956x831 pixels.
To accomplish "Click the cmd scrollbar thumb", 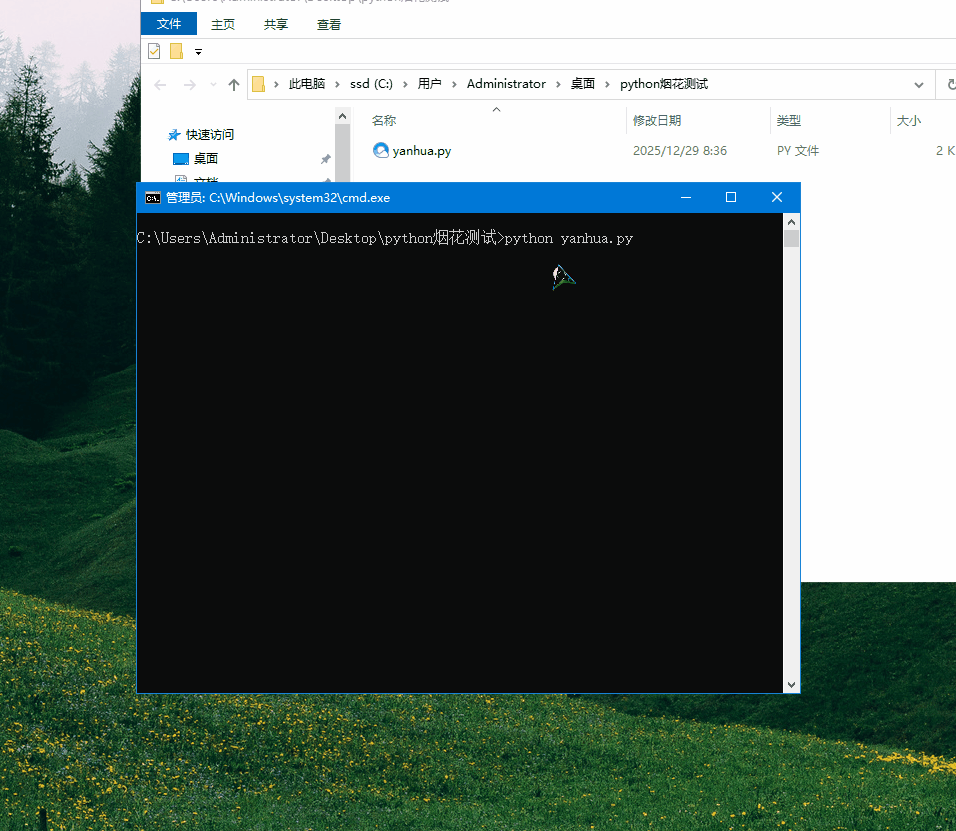I will tap(791, 239).
